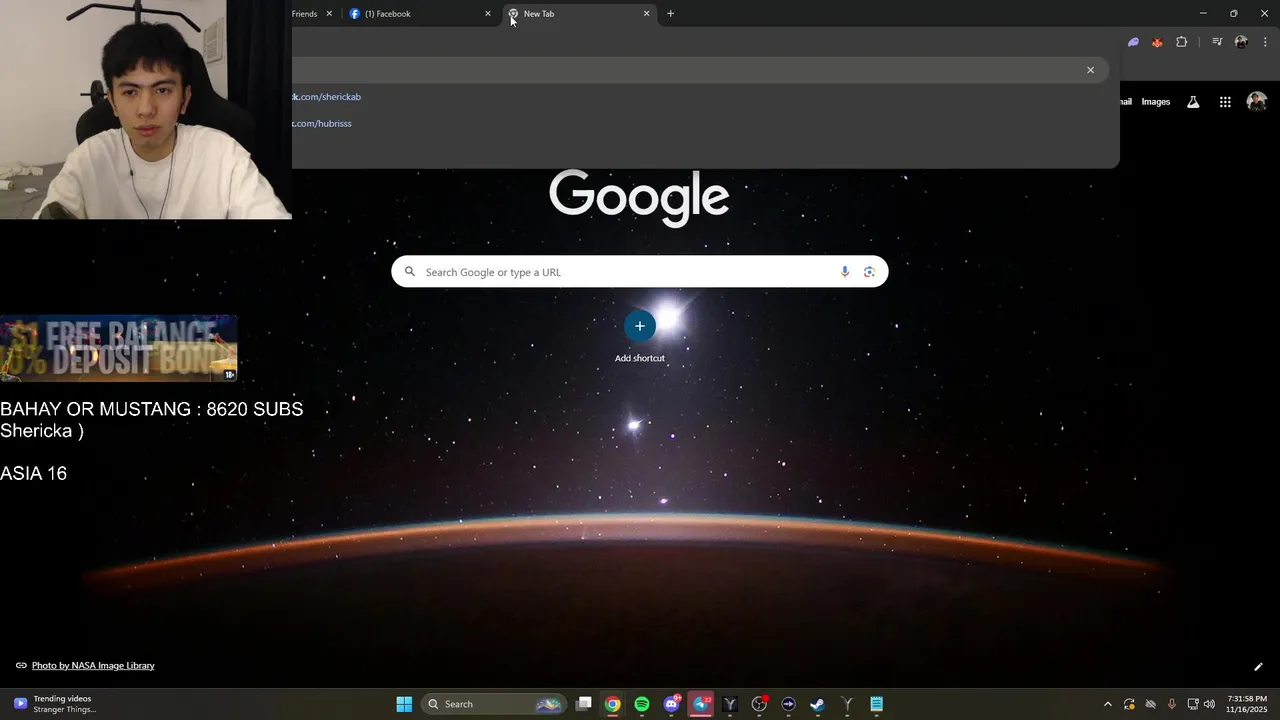Image resolution: width=1280 pixels, height=720 pixels.
Task: Click the microphone tray icon
Action: point(1172,704)
